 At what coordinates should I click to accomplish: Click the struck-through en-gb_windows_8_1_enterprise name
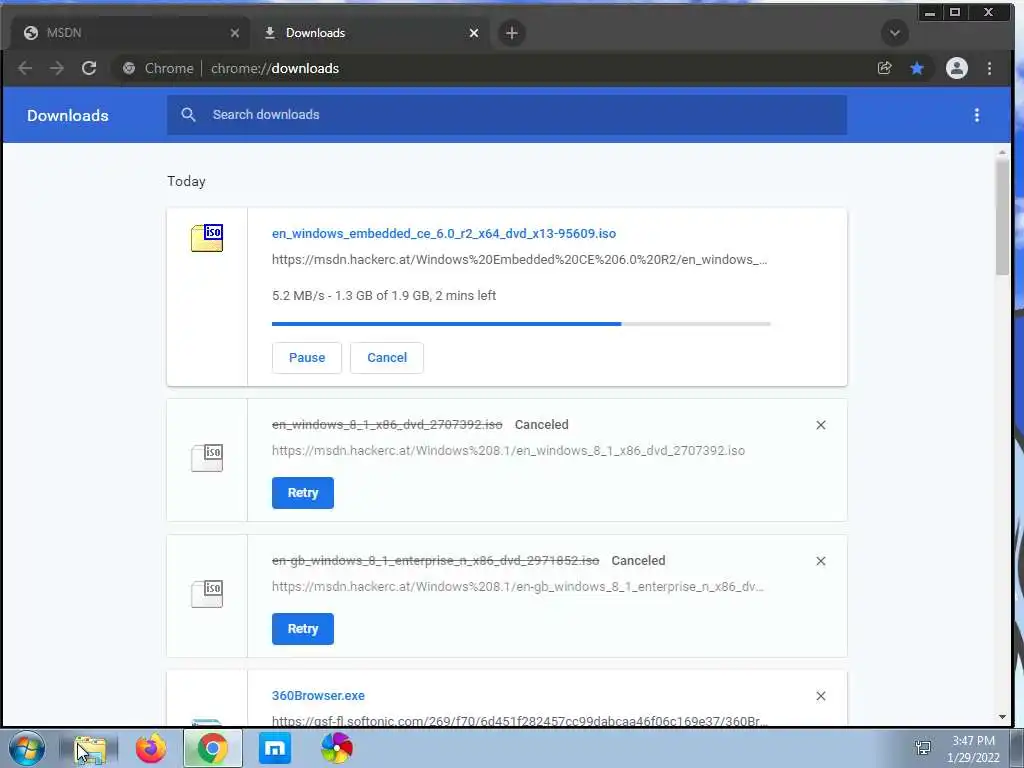click(436, 560)
